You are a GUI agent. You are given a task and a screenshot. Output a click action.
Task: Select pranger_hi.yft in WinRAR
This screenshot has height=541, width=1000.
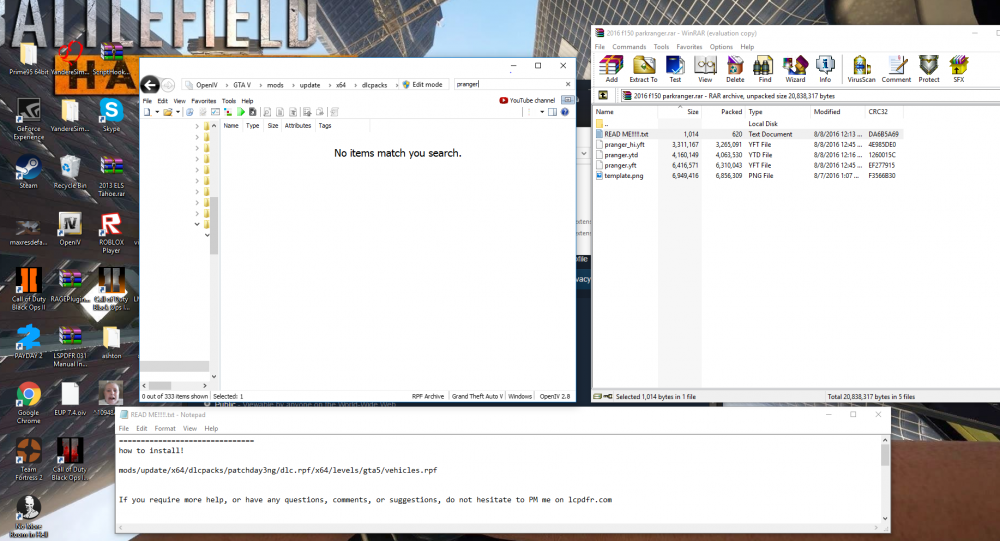(624, 145)
